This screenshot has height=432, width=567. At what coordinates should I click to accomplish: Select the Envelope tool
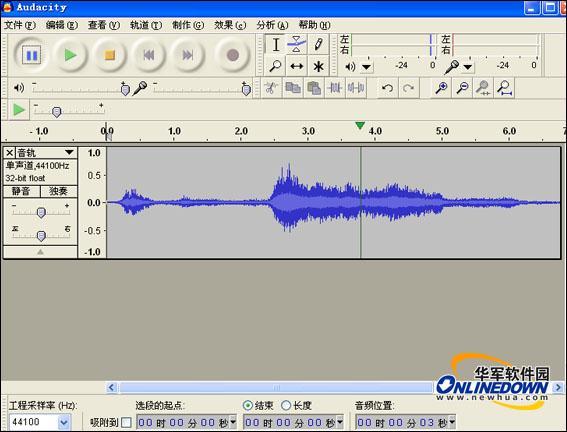tap(297, 45)
